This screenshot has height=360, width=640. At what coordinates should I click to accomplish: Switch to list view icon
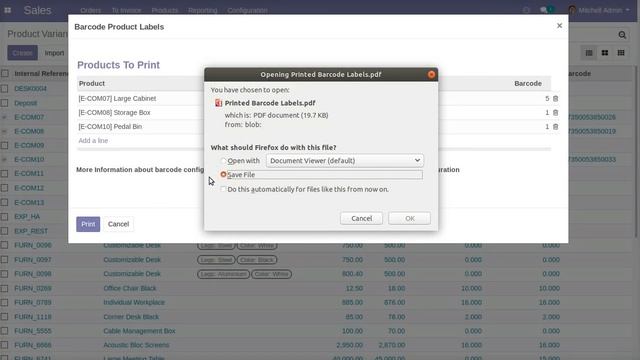(589, 53)
